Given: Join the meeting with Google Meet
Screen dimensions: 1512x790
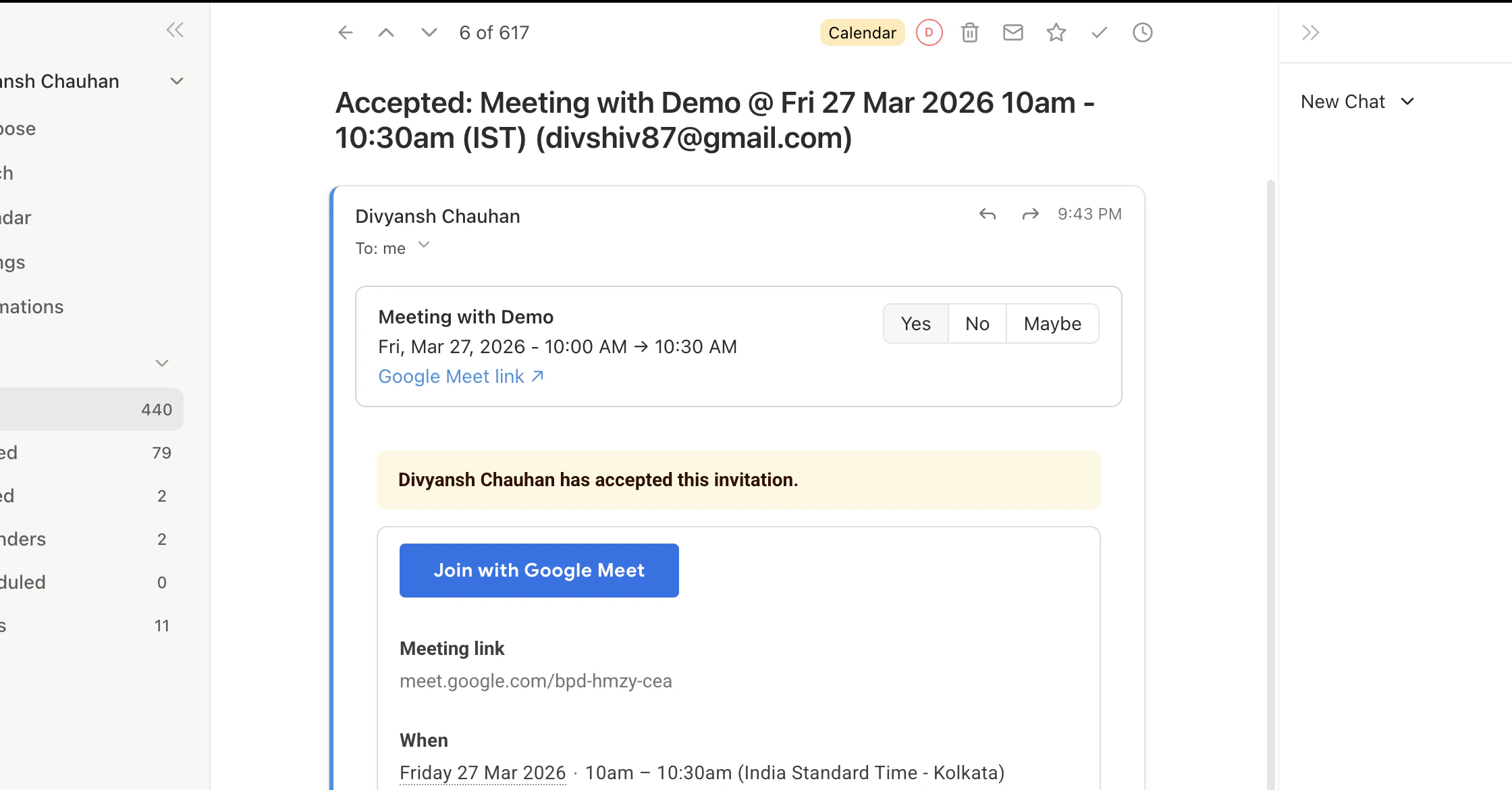Looking at the screenshot, I should [x=538, y=570].
